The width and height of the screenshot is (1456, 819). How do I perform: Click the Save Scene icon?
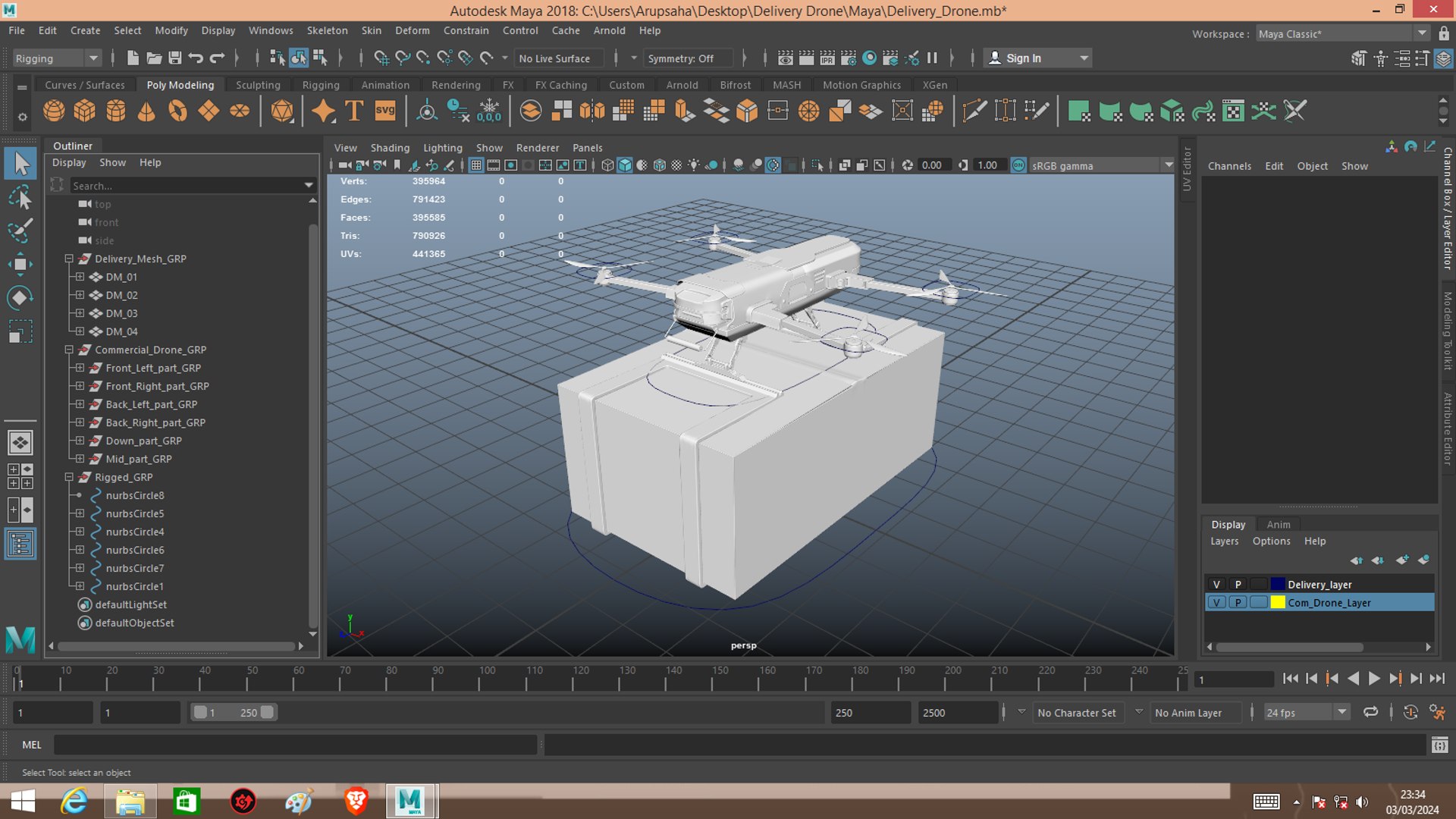click(x=175, y=58)
